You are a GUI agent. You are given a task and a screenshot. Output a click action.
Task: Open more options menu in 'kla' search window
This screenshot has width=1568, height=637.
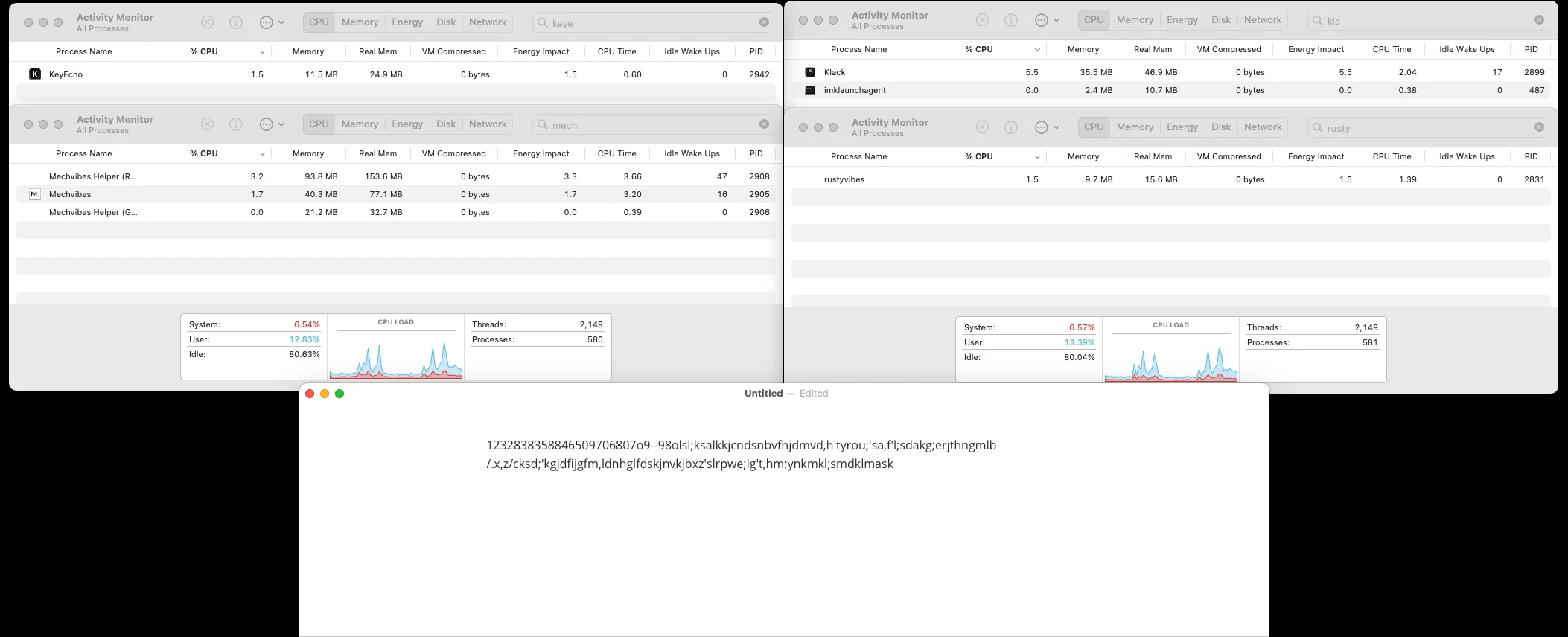pos(1047,20)
